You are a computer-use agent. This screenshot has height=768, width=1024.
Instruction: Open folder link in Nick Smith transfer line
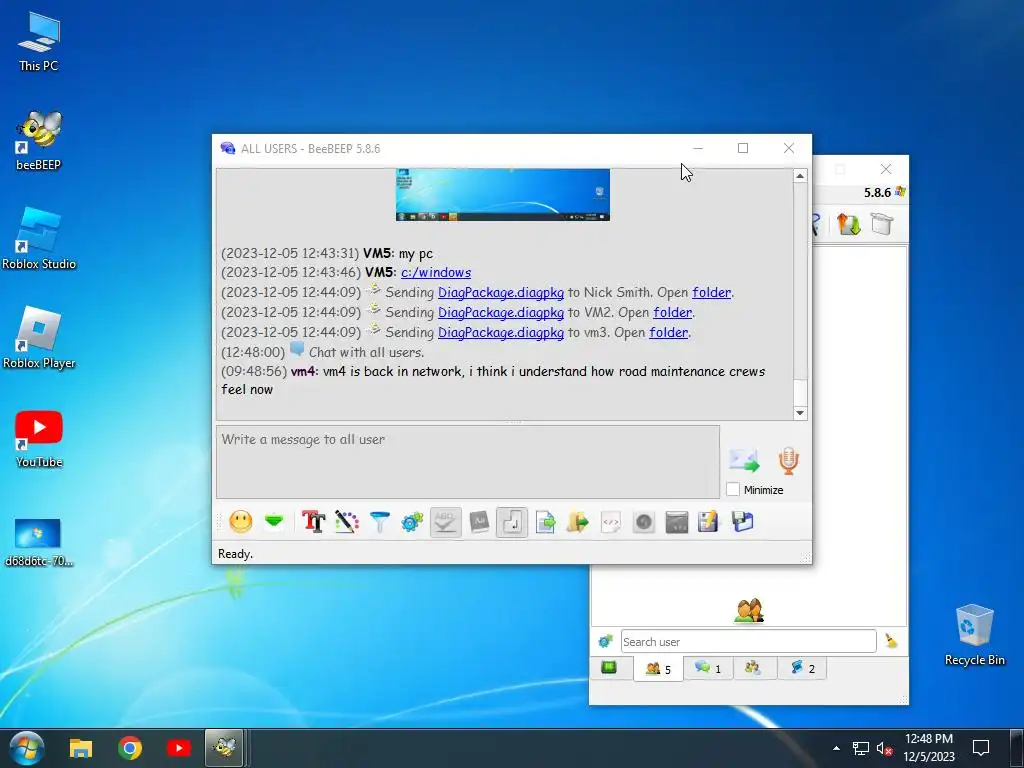coord(711,293)
